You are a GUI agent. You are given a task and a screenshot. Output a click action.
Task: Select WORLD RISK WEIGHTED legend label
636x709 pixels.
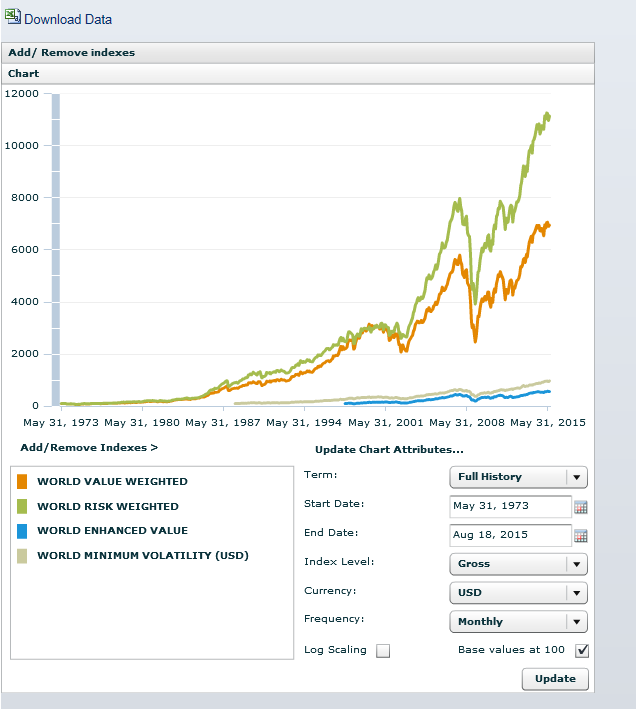(x=108, y=506)
